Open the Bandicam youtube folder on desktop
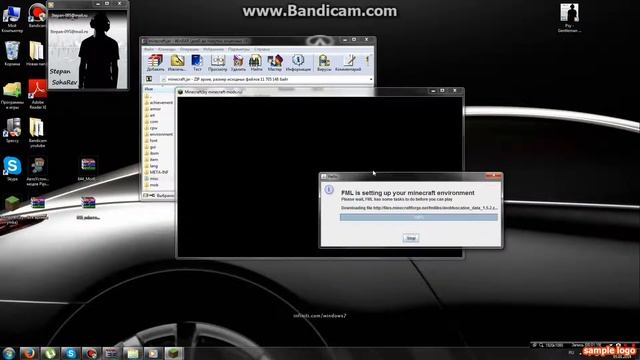The height and width of the screenshot is (360, 640). point(37,132)
